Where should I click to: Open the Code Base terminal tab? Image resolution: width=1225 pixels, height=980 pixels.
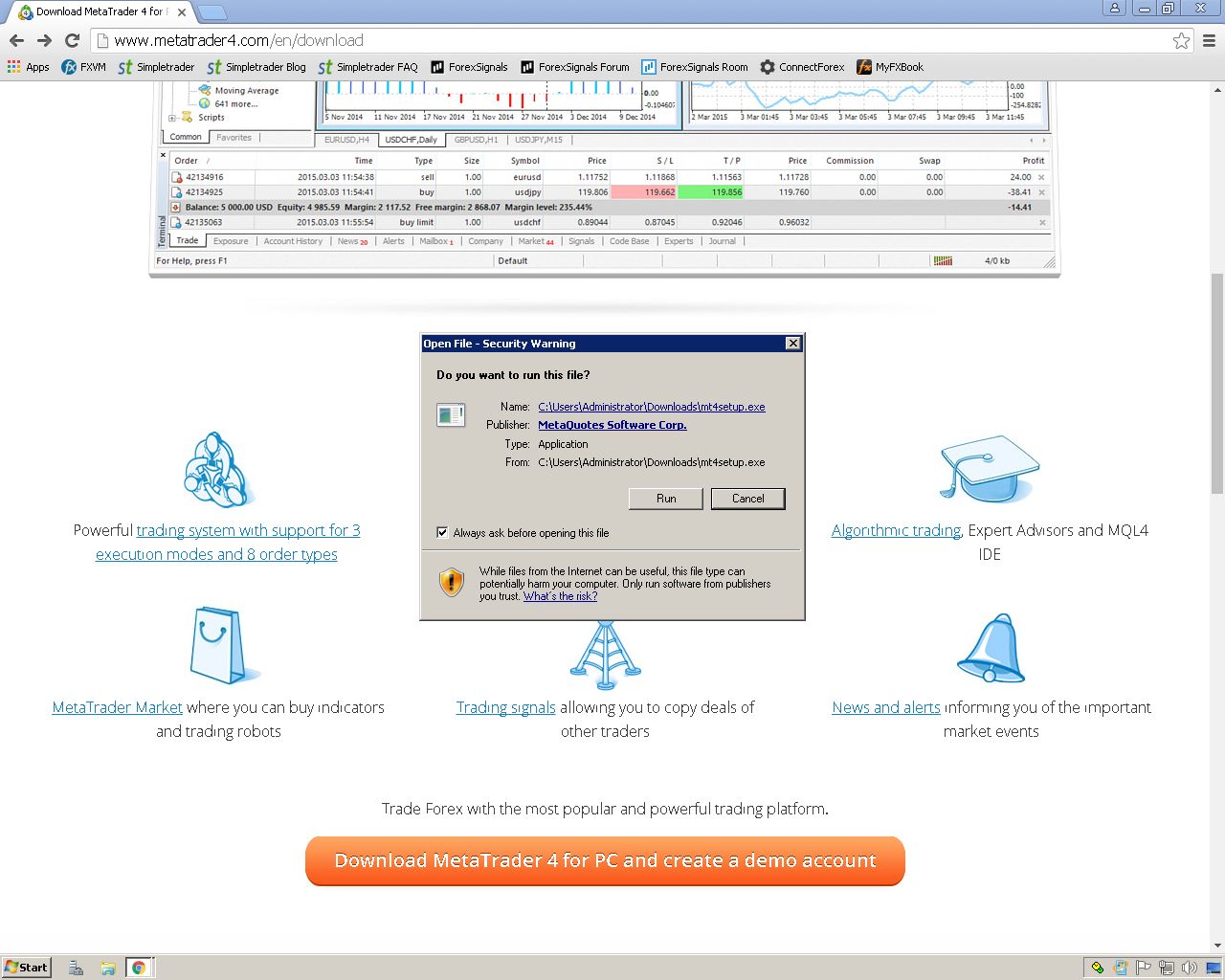(629, 241)
